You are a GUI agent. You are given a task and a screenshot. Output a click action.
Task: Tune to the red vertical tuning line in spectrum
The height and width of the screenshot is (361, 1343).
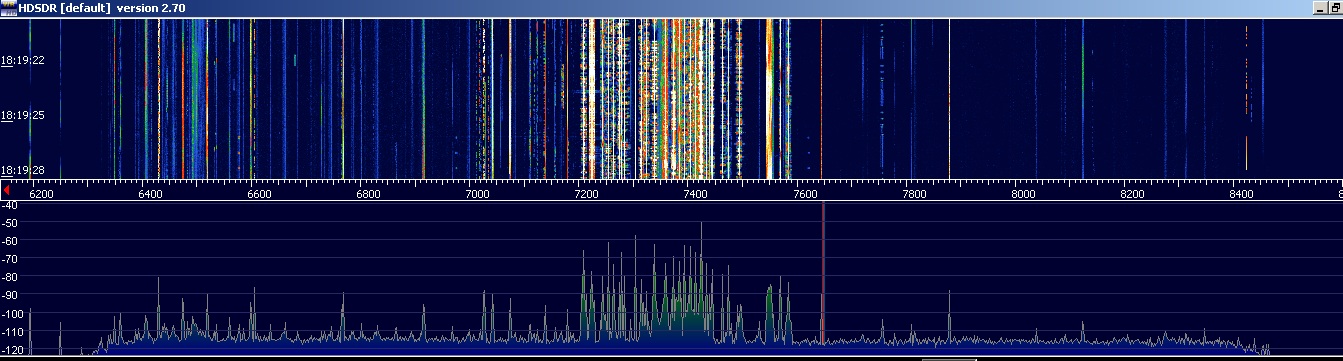822,274
